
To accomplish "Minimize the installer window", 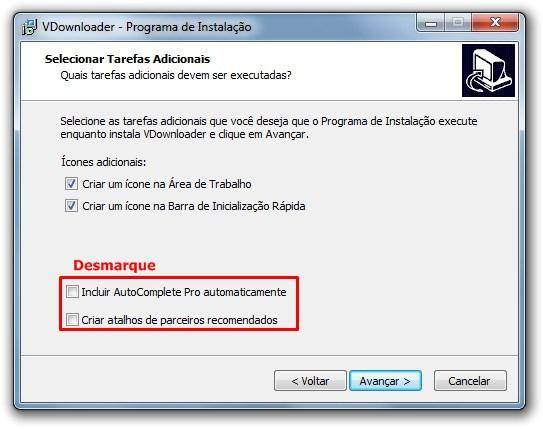I will [x=431, y=23].
